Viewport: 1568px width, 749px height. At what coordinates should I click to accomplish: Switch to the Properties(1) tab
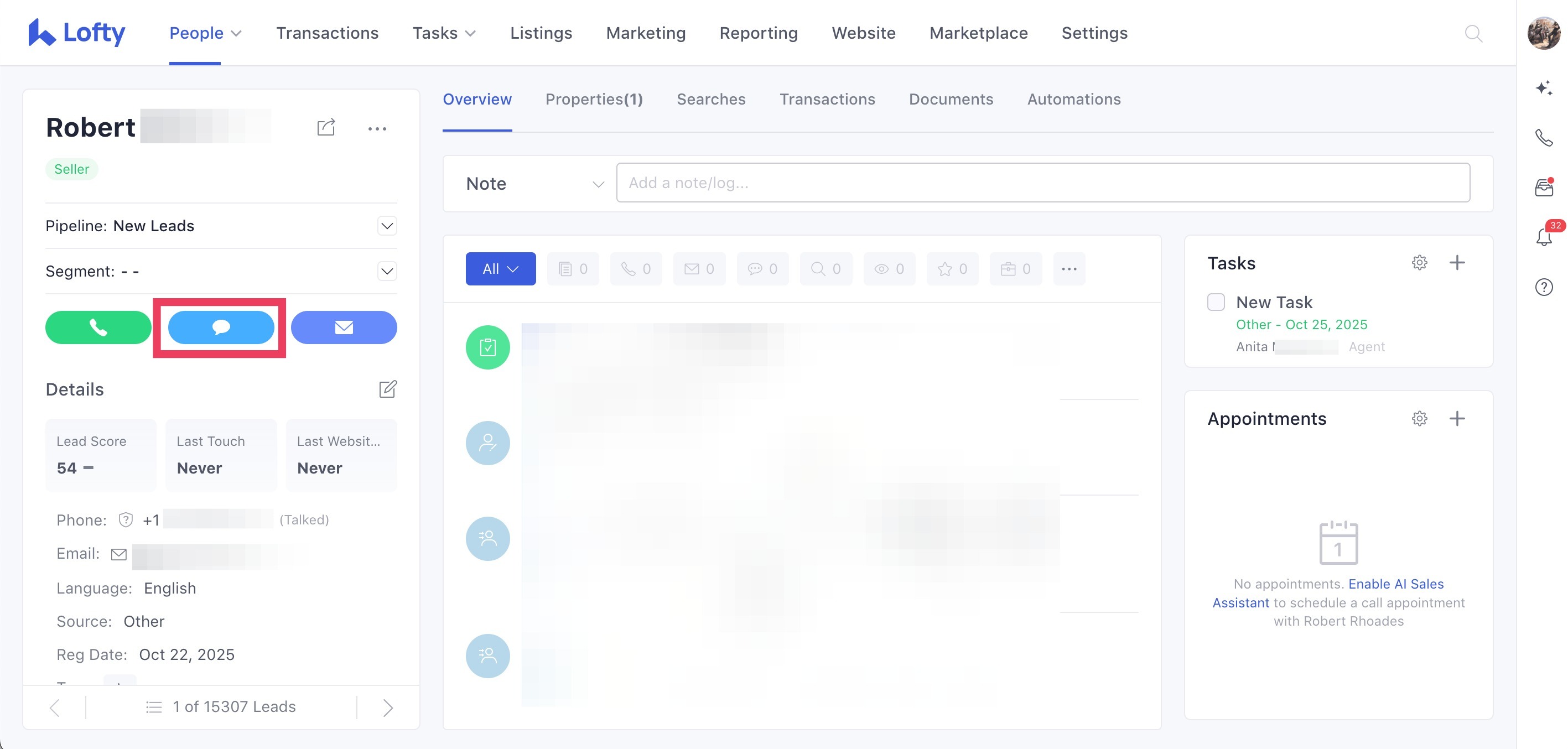(594, 99)
